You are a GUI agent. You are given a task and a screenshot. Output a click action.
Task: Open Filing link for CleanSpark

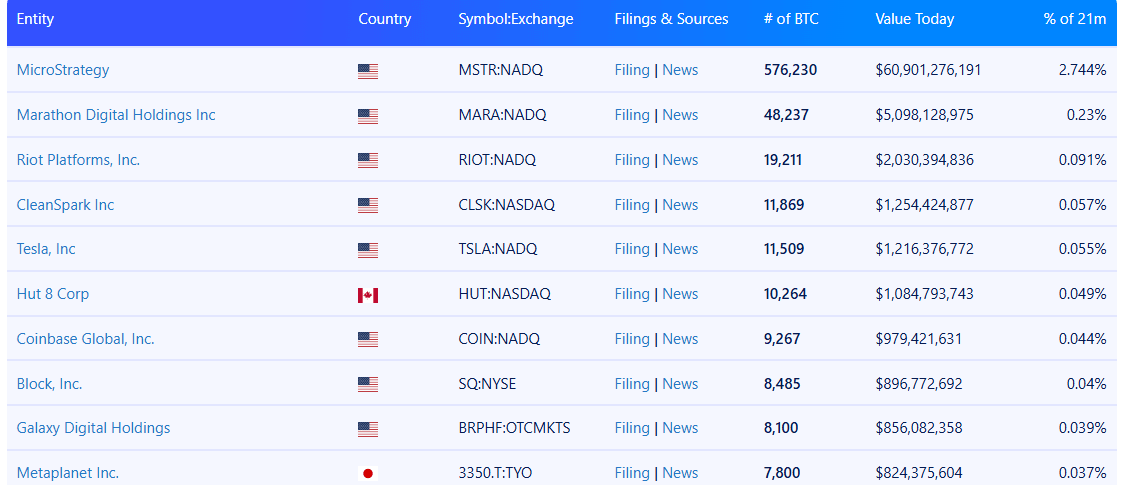pyautogui.click(x=632, y=204)
